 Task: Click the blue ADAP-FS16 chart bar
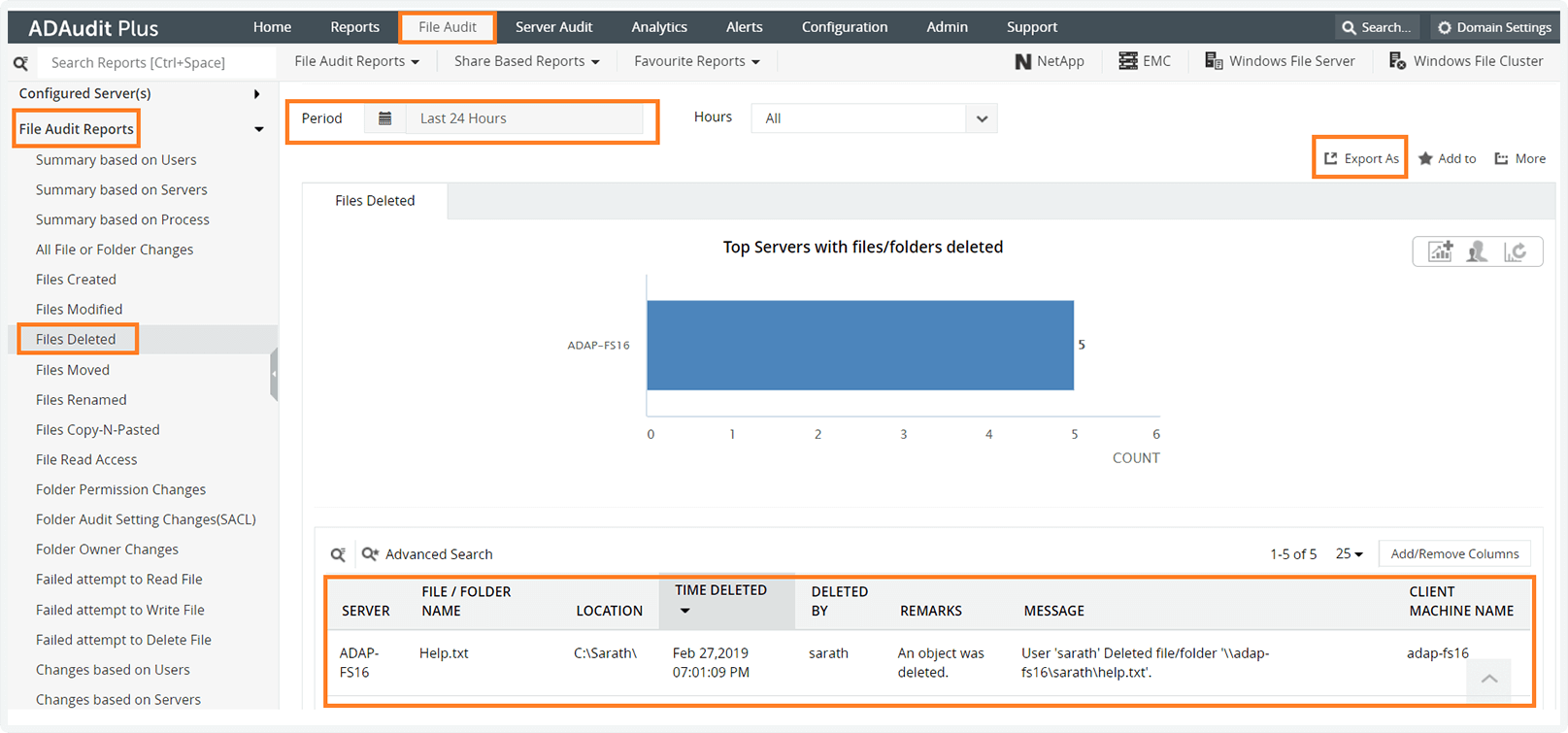tap(860, 346)
